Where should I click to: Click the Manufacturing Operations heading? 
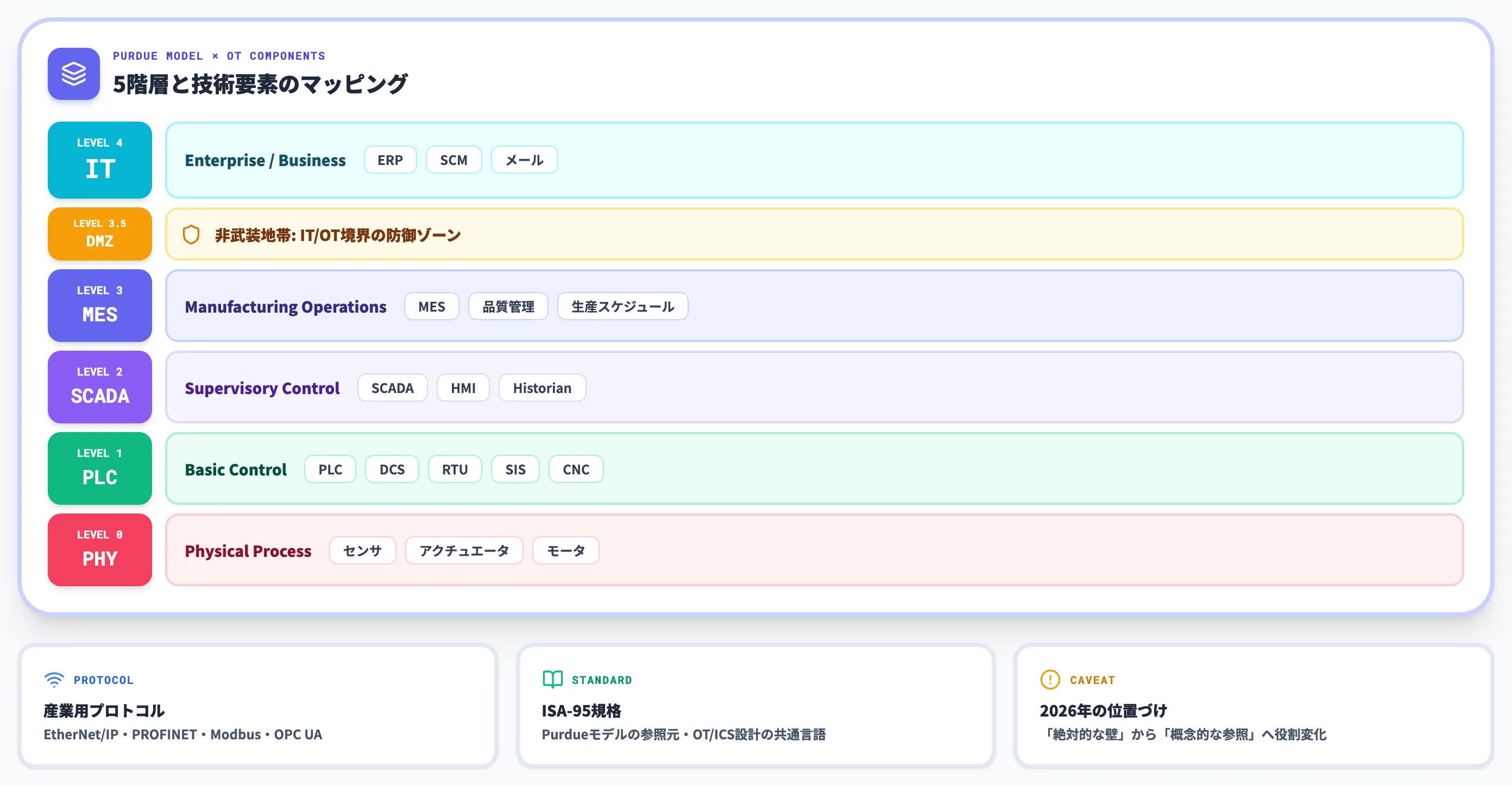coord(286,307)
